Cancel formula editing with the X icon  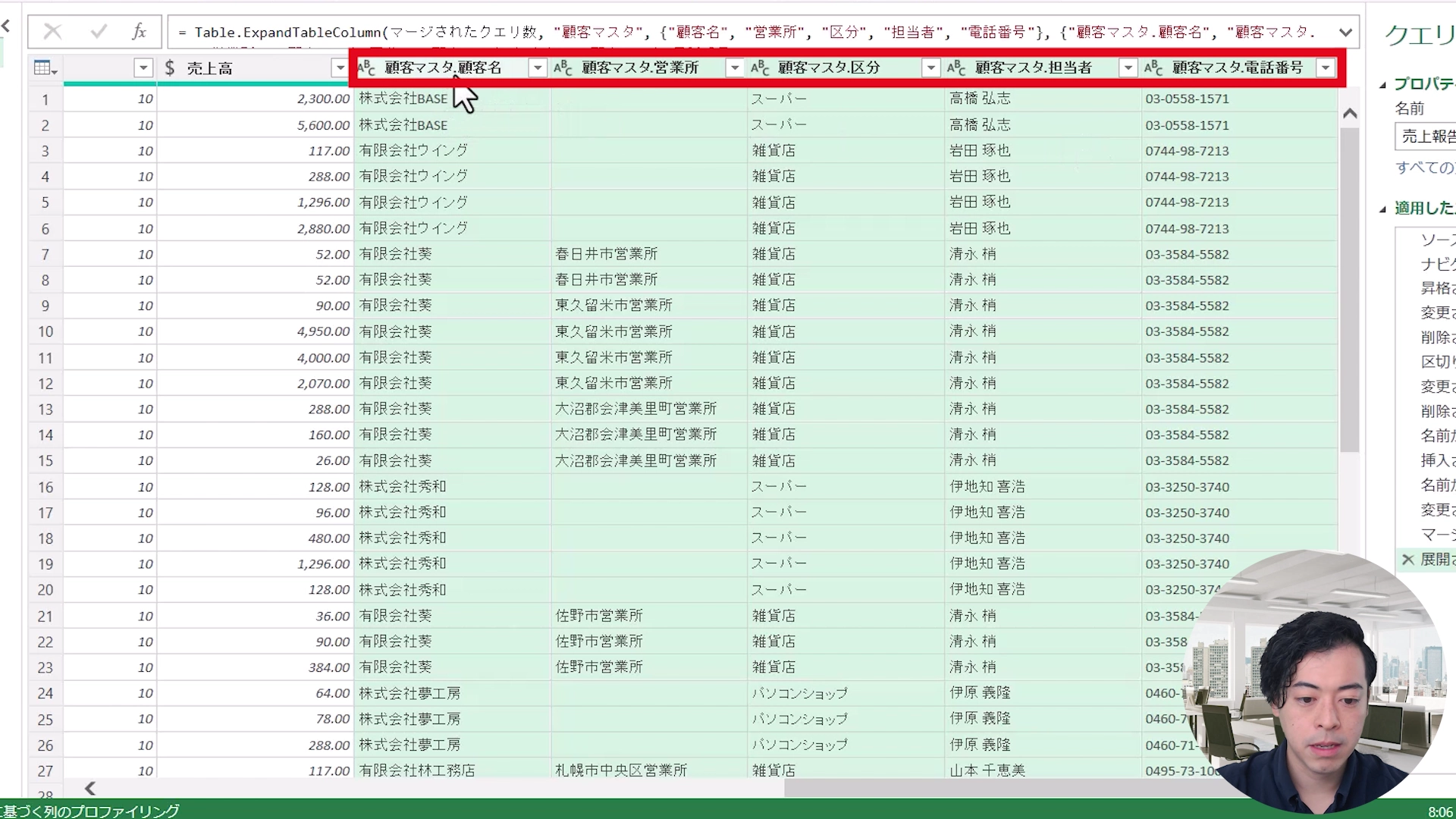click(x=52, y=31)
